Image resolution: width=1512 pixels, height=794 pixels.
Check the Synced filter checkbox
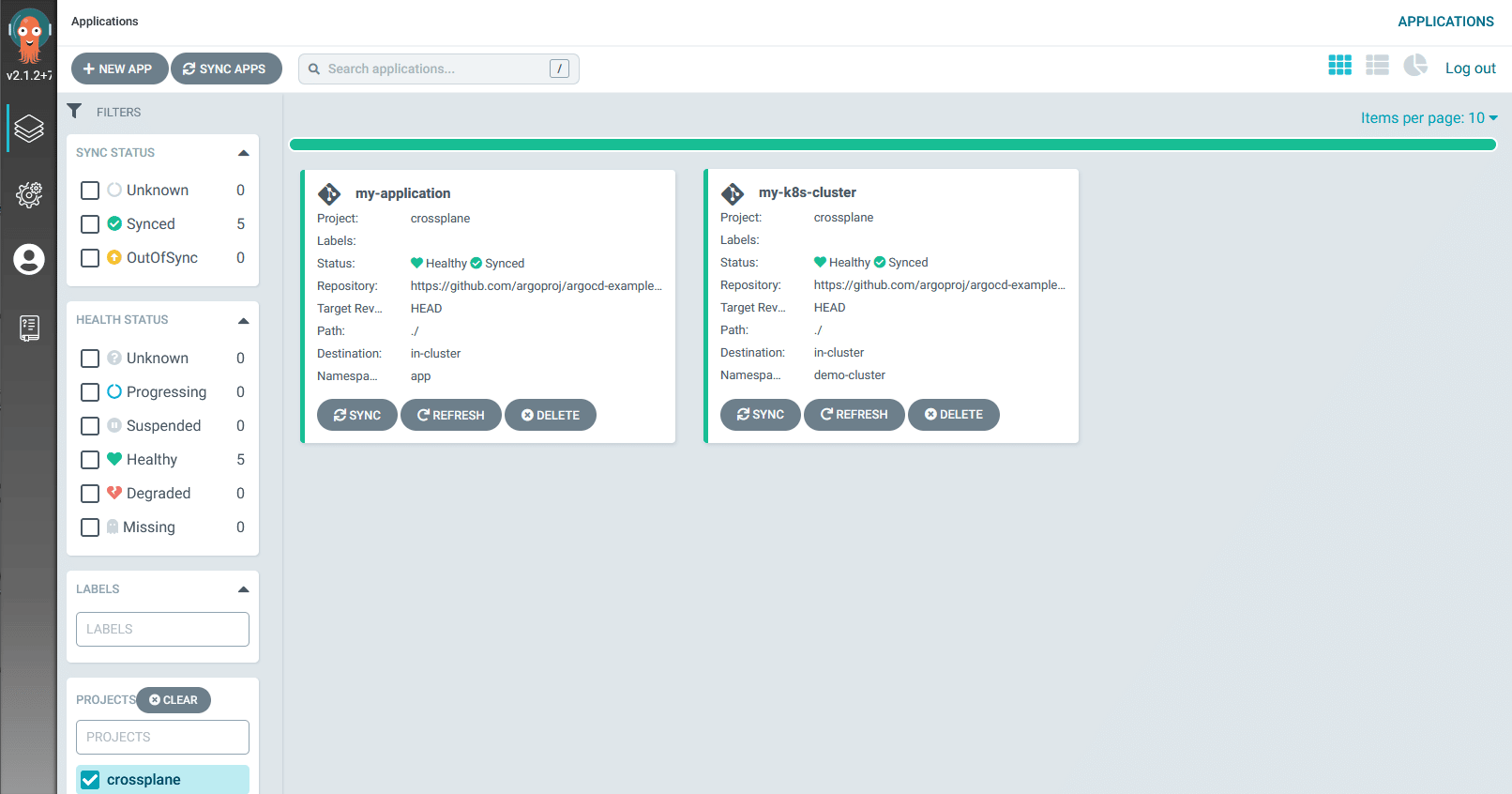[90, 224]
